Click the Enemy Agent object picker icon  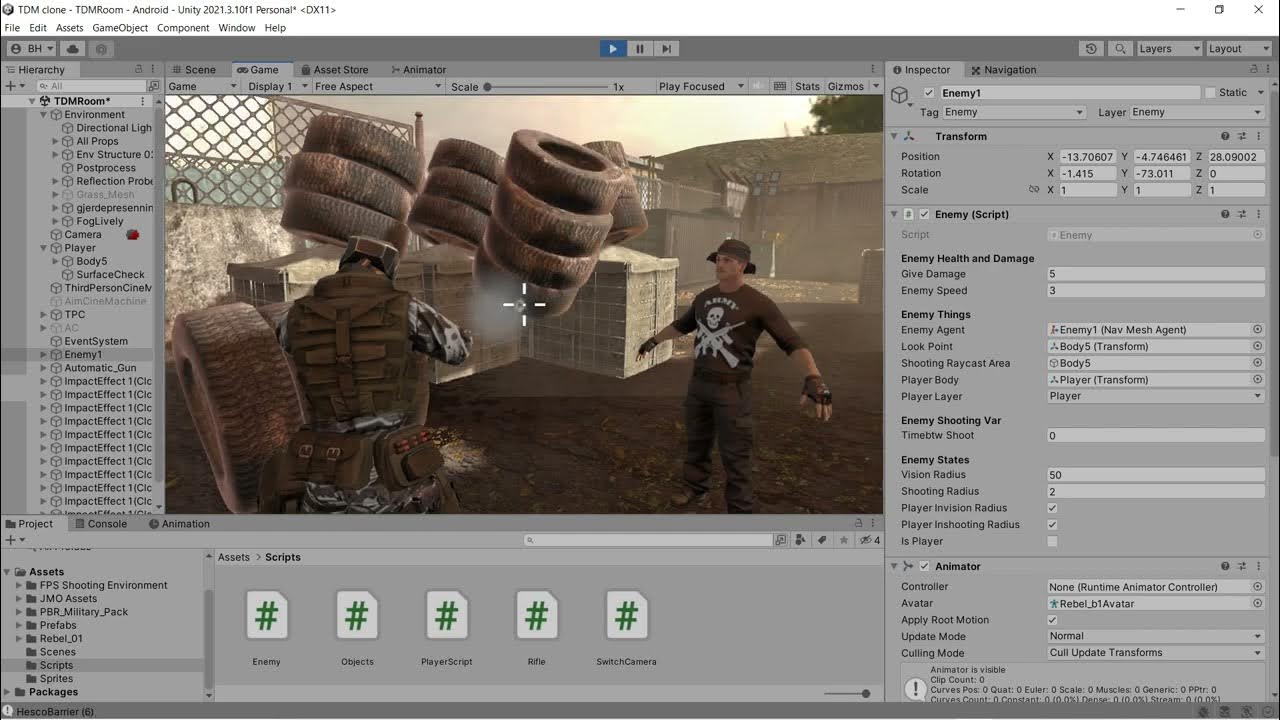pyautogui.click(x=1258, y=330)
